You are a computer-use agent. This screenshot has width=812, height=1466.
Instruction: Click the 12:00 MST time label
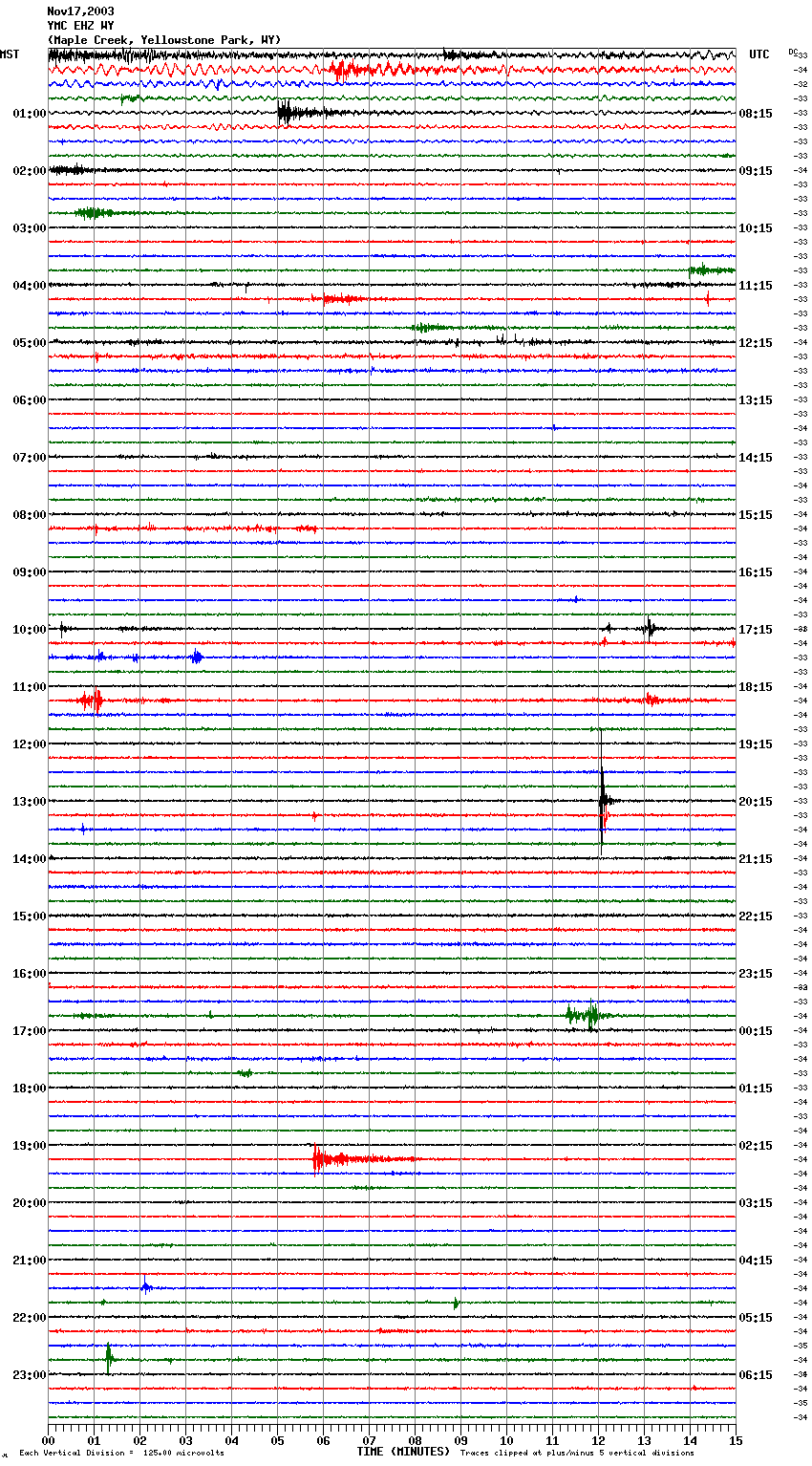pyautogui.click(x=30, y=744)
